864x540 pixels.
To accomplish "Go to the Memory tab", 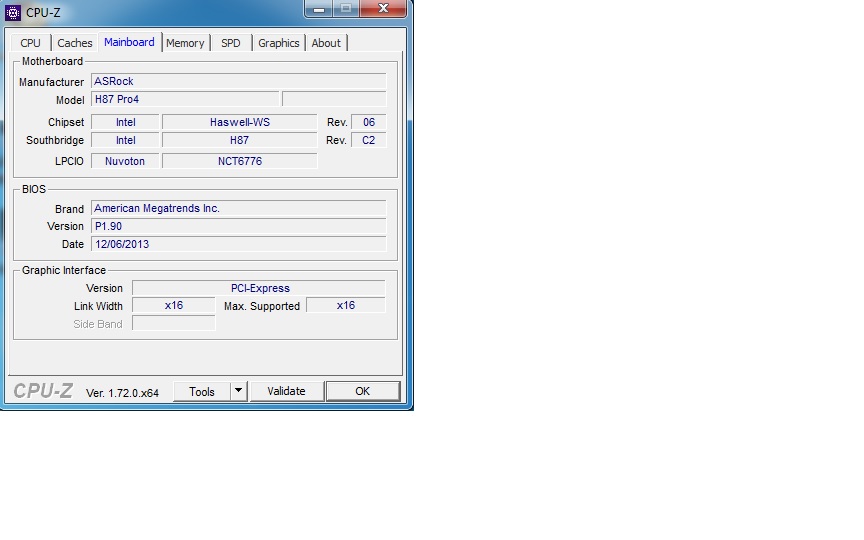I will pyautogui.click(x=185, y=43).
